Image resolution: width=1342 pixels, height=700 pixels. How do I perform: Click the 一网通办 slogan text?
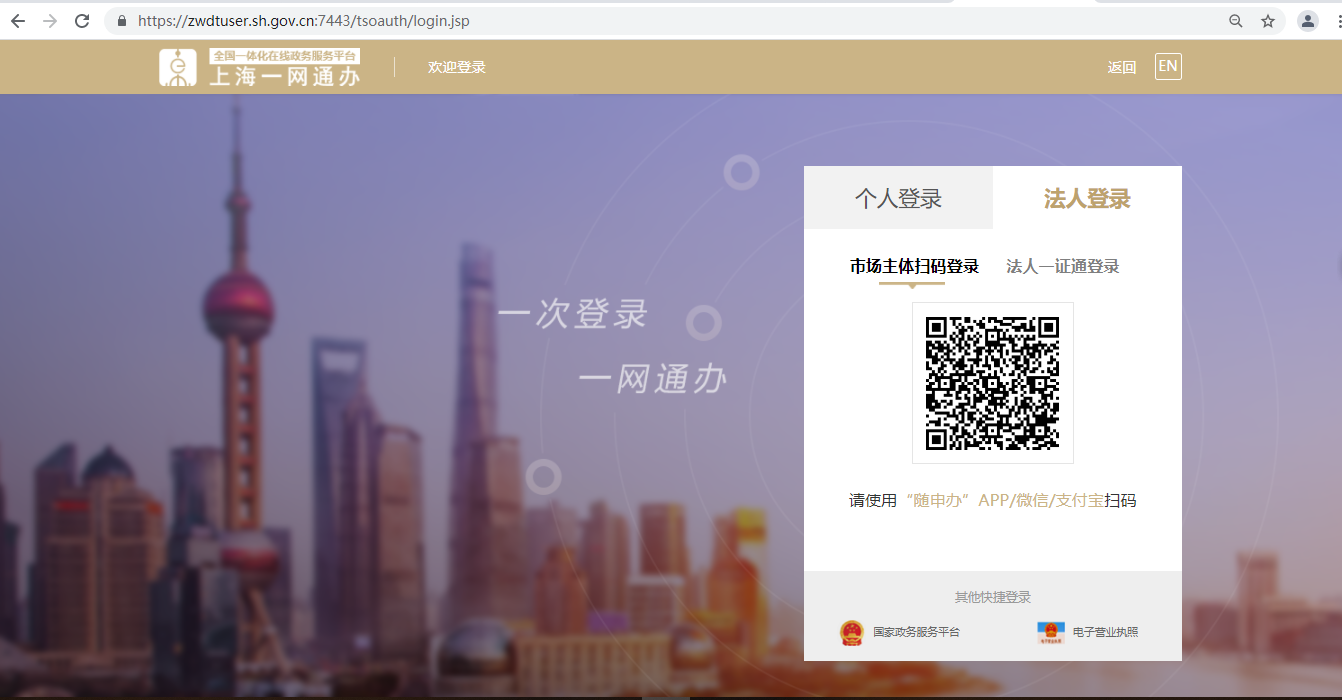[x=652, y=379]
